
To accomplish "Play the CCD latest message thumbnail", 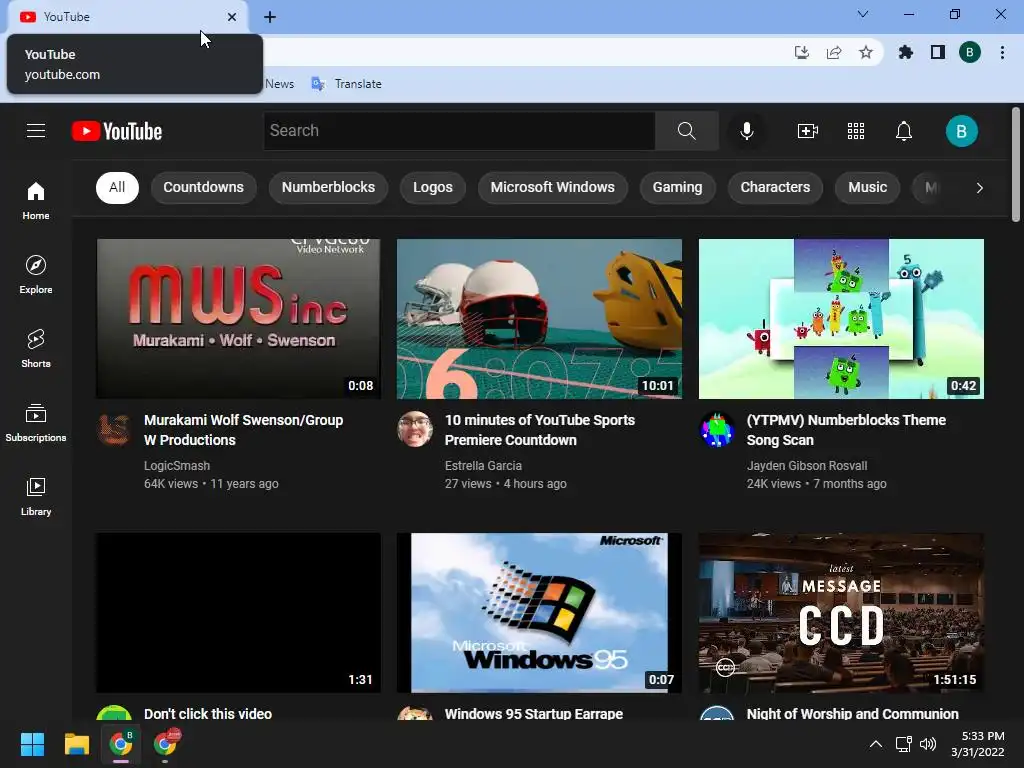I will (x=841, y=613).
